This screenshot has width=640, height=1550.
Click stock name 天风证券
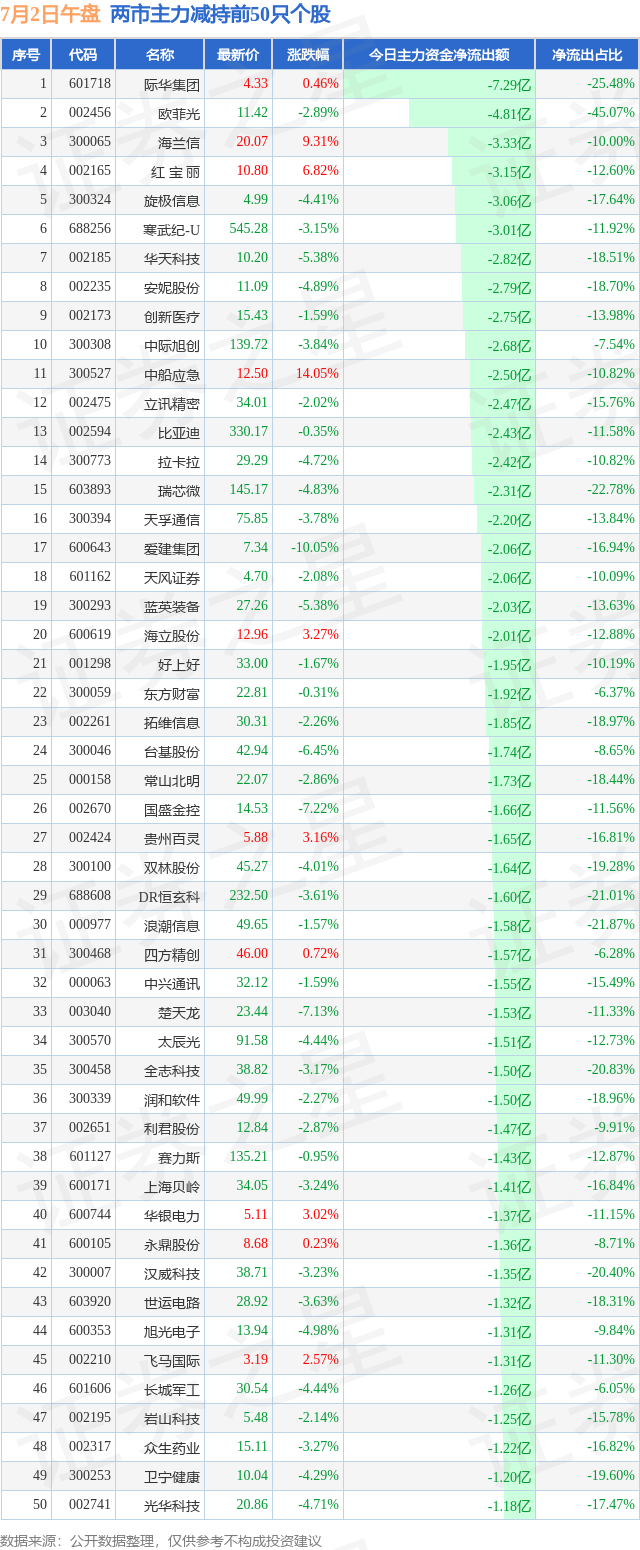(x=172, y=578)
